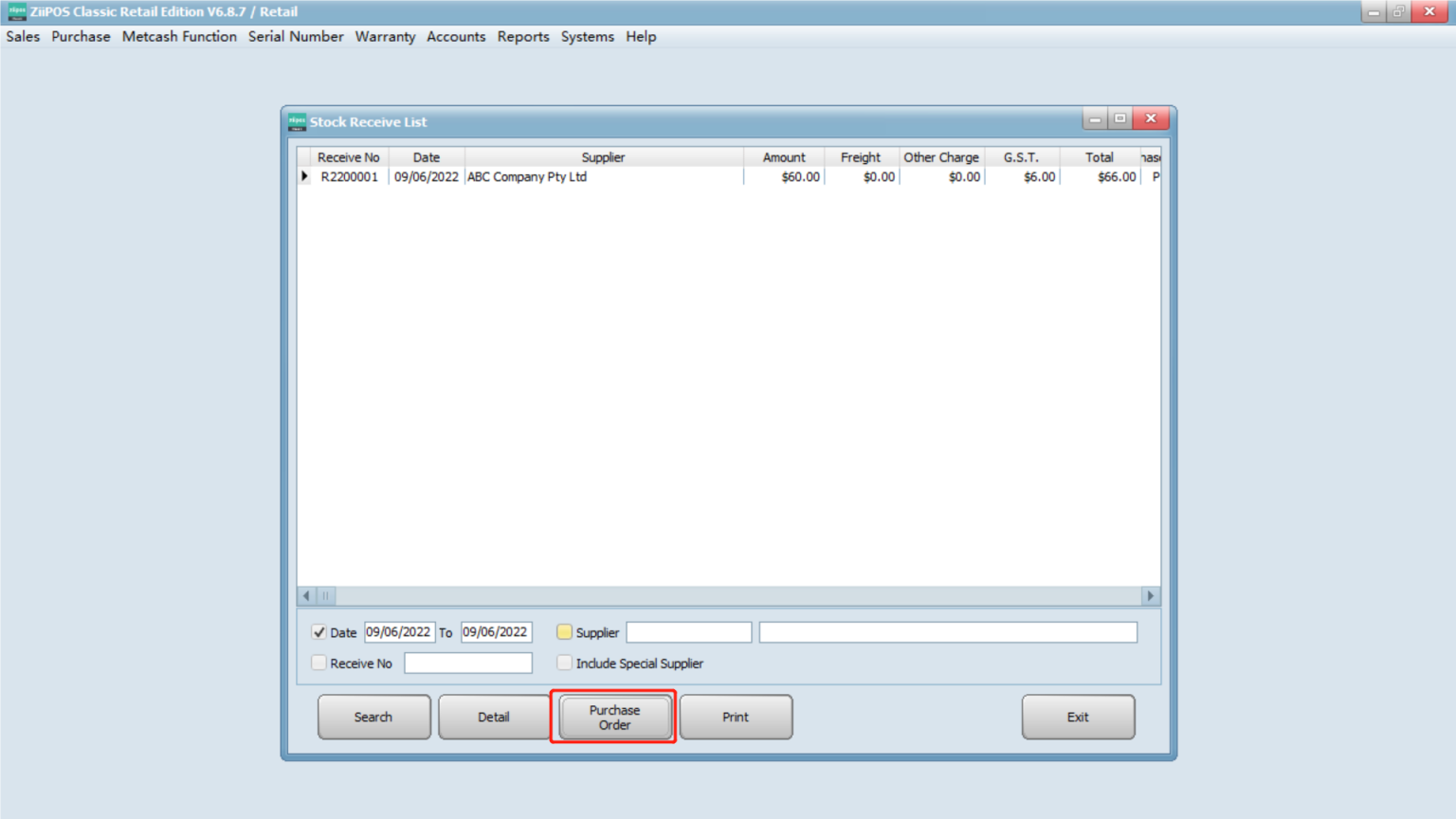Check Include Special Supplier
Screen dimensions: 1456x819
[x=564, y=663]
